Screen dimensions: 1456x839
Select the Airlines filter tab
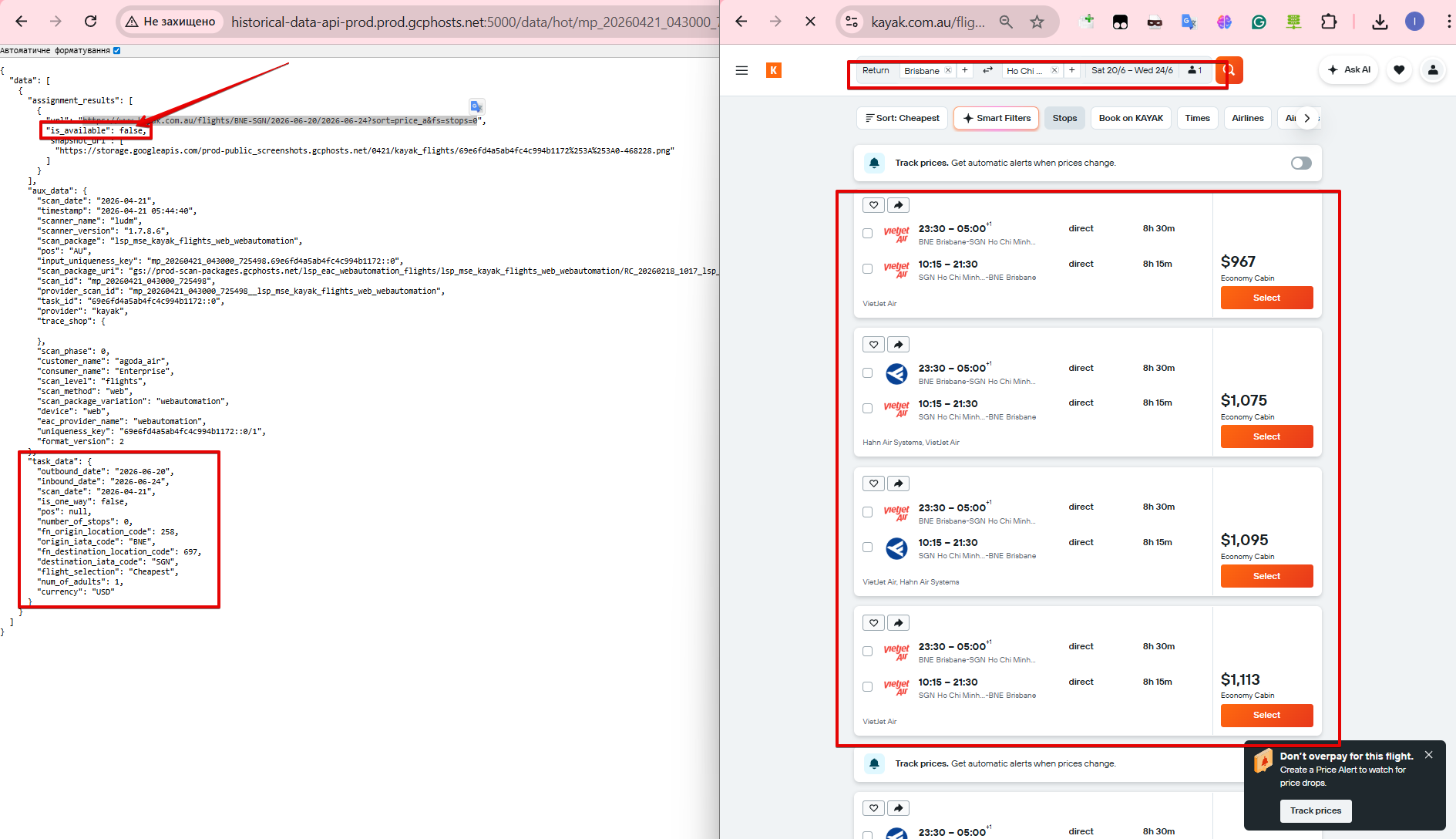pyautogui.click(x=1247, y=118)
